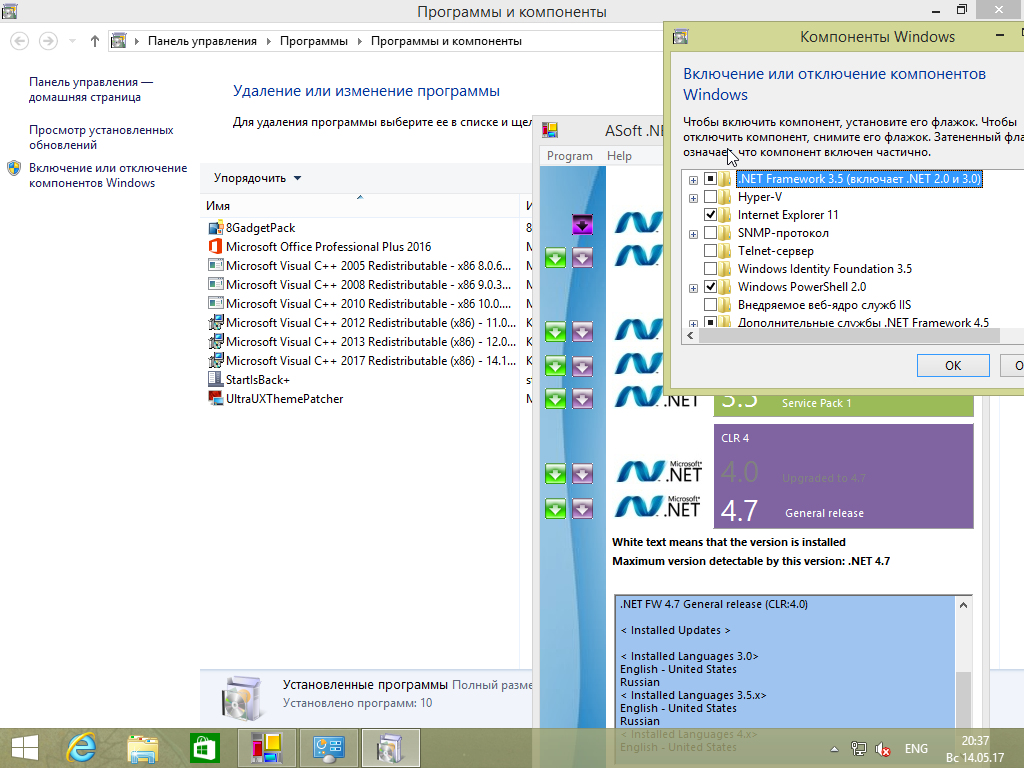The width and height of the screenshot is (1024, 768).
Task: Open File Explorer from the taskbar
Action: pos(142,748)
